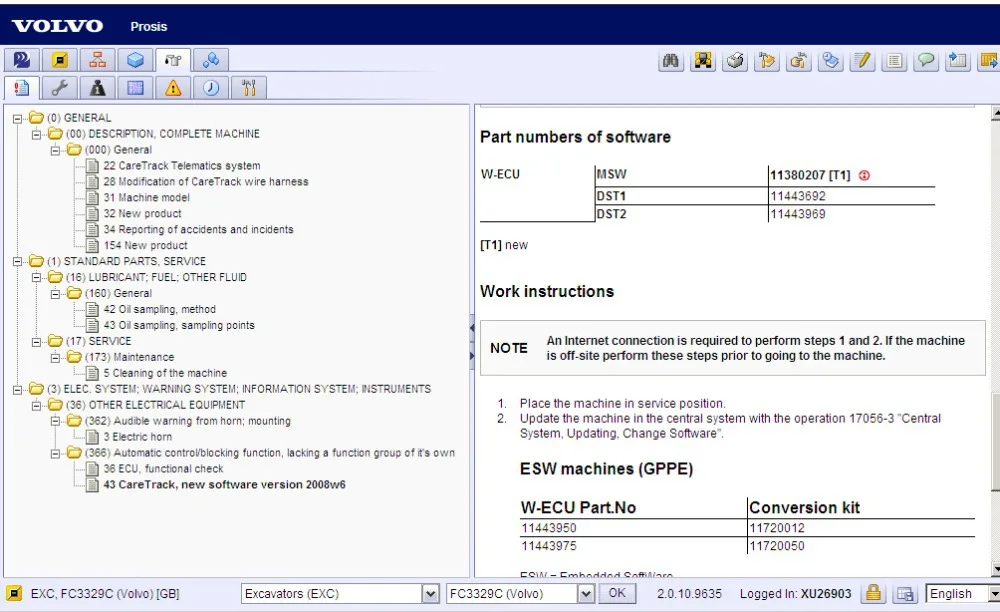Image resolution: width=1000 pixels, height=612 pixels.
Task: Open the warning triangle tab
Action: [x=173, y=88]
